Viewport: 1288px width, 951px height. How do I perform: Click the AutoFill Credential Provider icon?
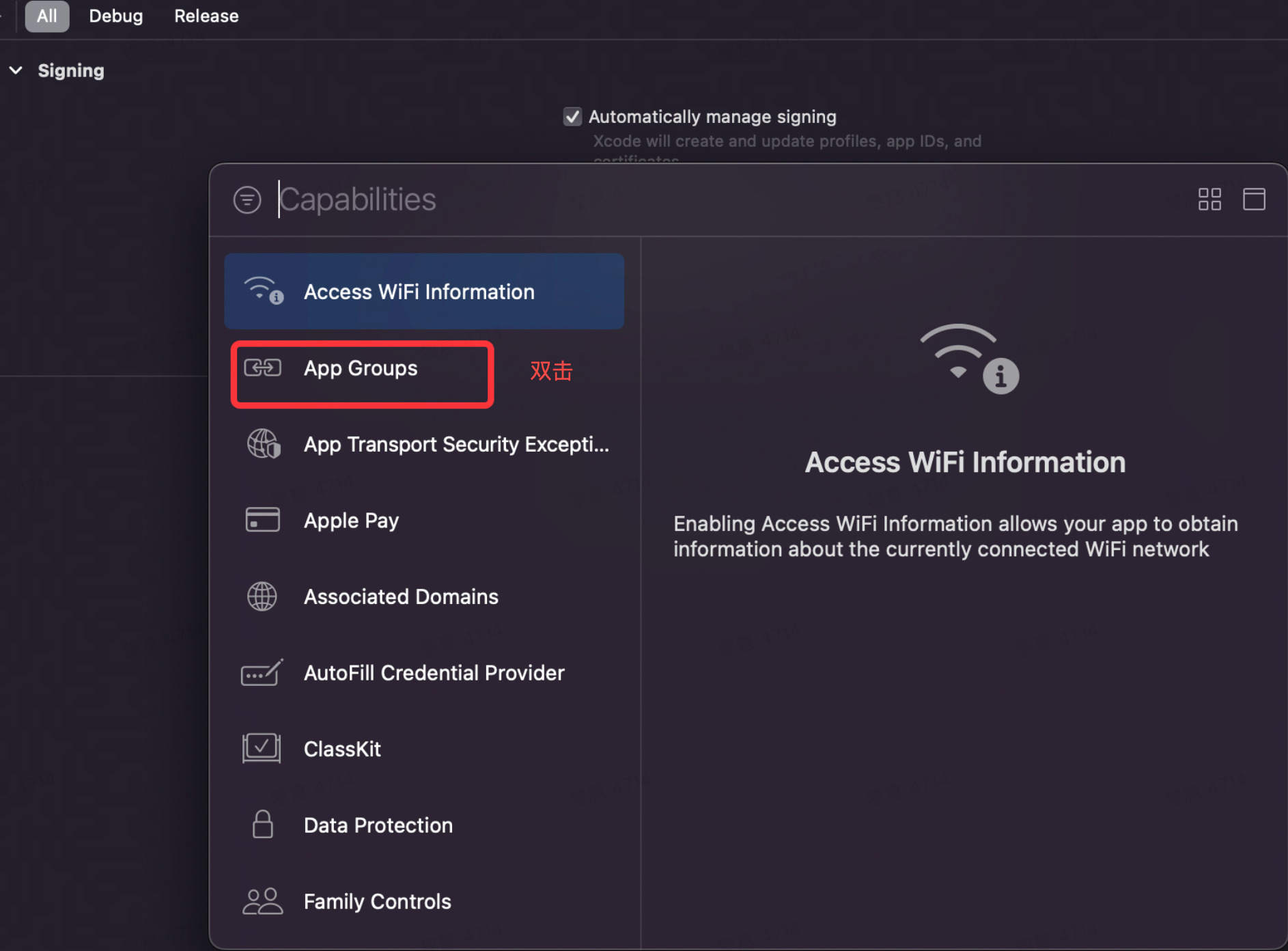click(x=262, y=672)
